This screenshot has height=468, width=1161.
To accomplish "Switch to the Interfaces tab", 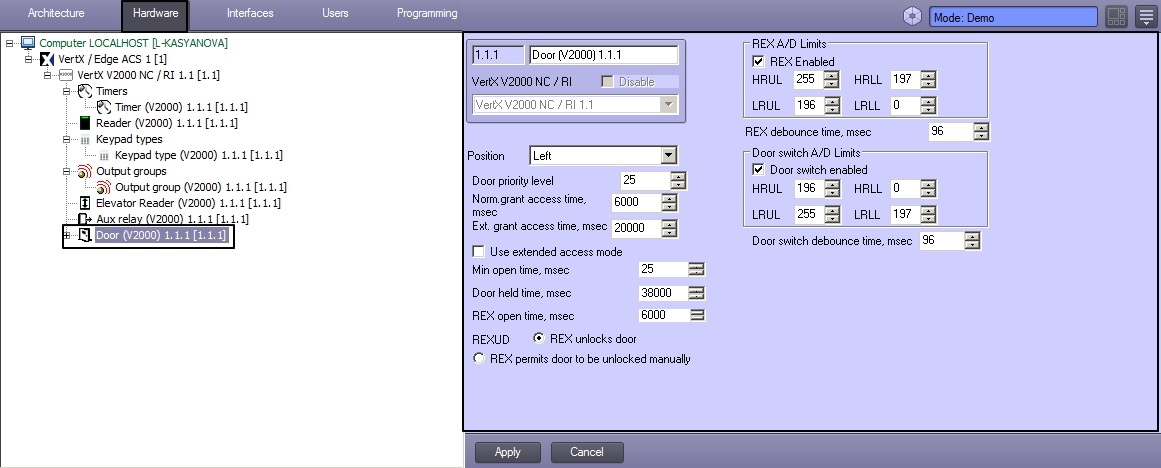I will [x=250, y=14].
